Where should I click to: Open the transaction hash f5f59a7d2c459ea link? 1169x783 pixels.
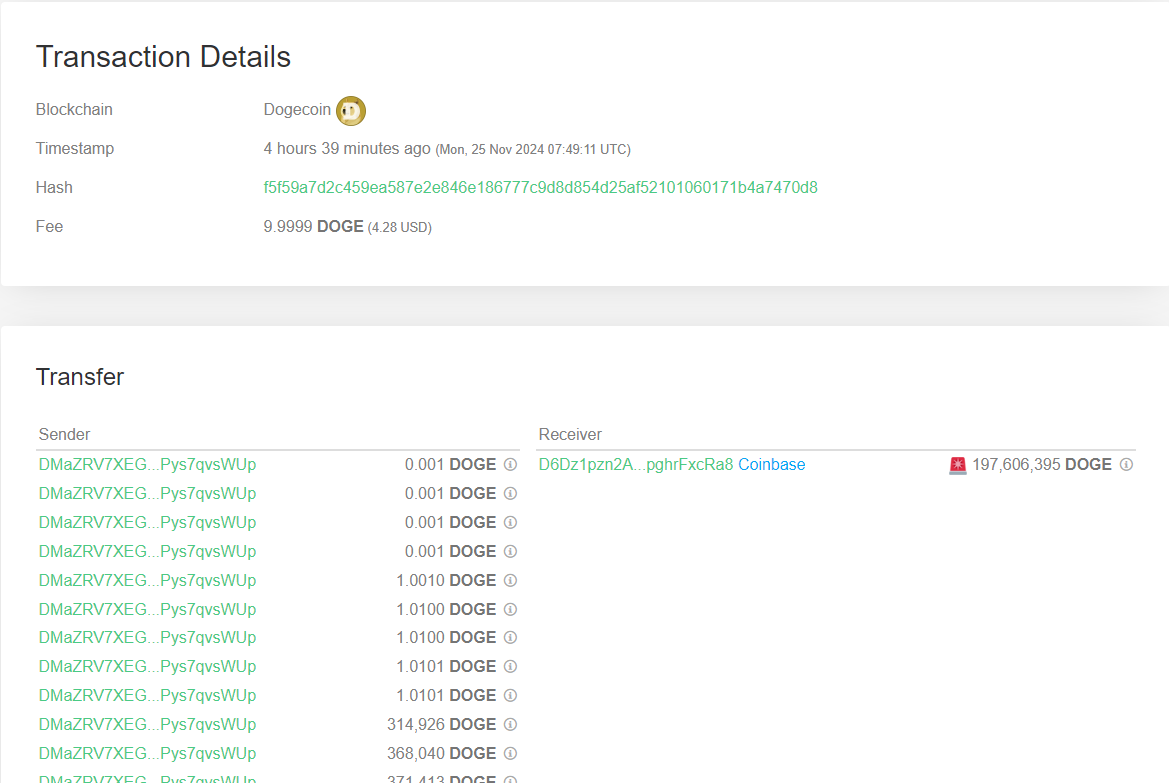[x=541, y=187]
